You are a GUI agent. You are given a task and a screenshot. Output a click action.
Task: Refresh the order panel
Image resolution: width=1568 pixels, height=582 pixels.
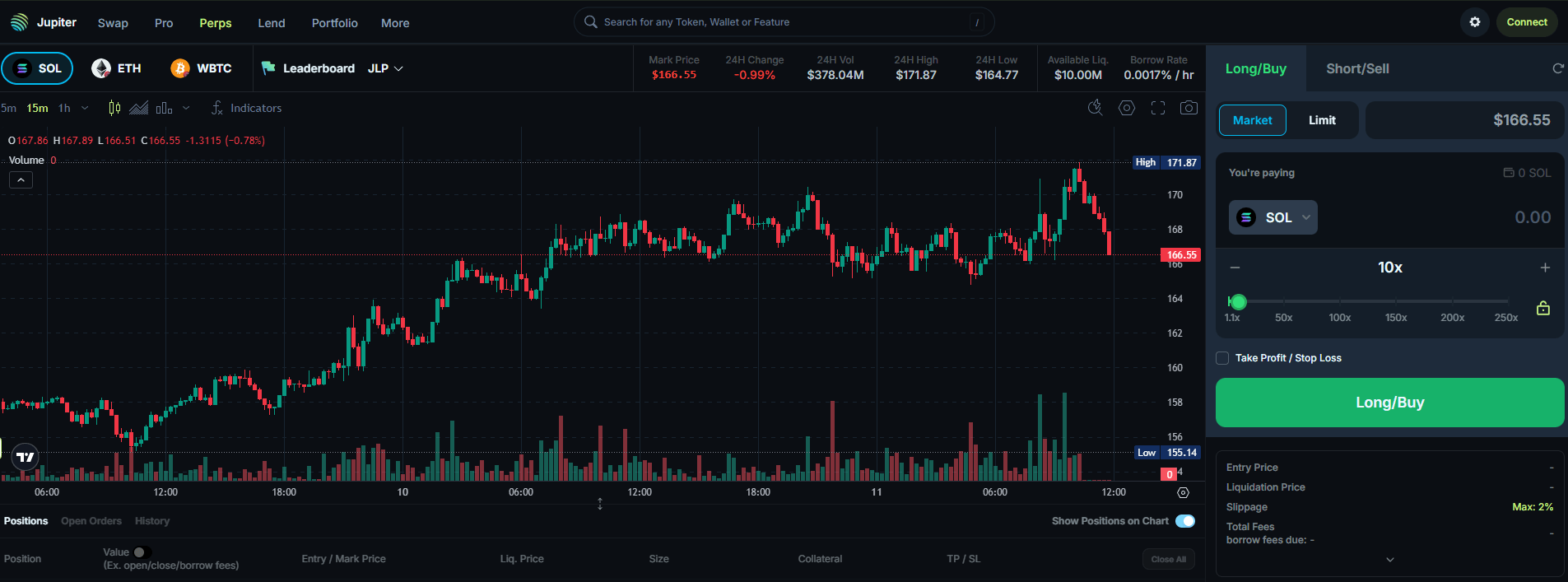click(x=1557, y=68)
